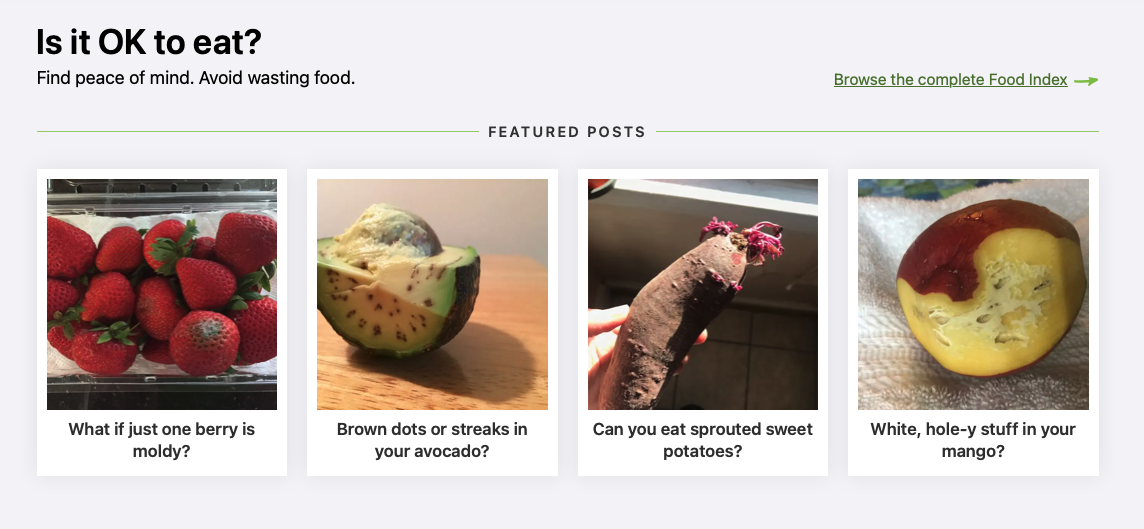Click the FEATURED POSTS section label
This screenshot has height=529, width=1144.
[x=567, y=132]
